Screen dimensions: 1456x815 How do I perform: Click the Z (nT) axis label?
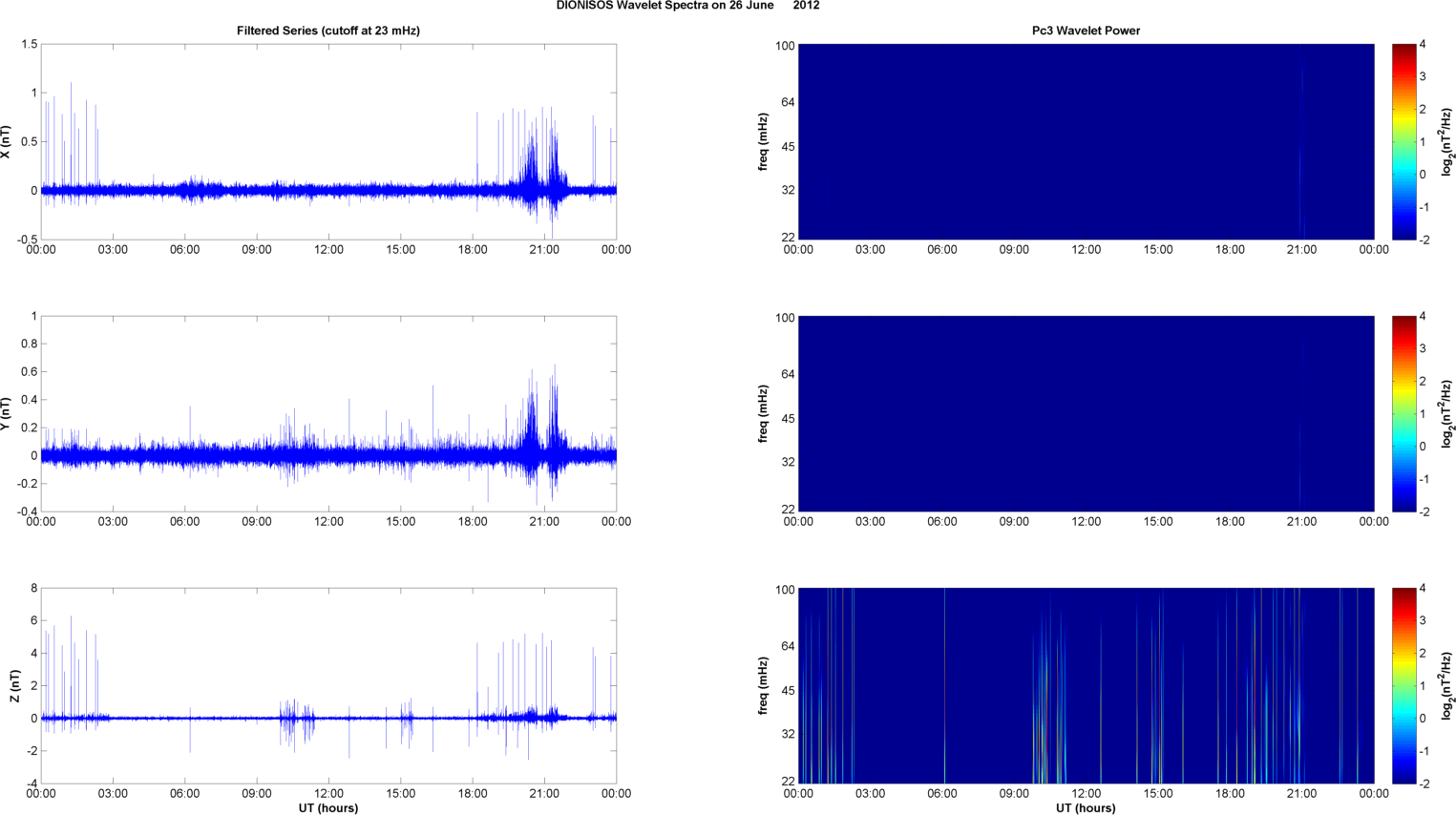(14, 685)
